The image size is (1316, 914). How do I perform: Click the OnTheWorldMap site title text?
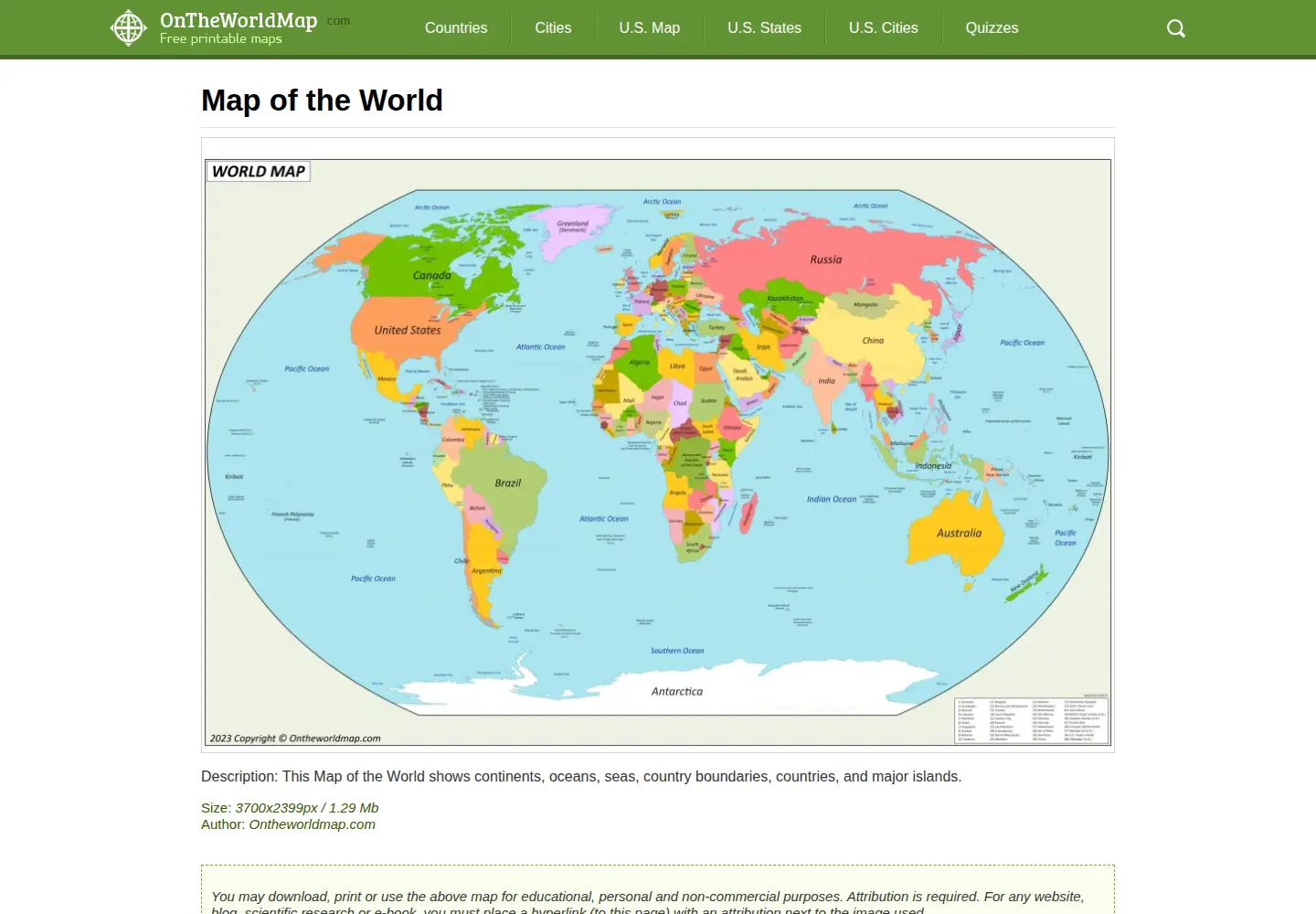click(x=239, y=21)
